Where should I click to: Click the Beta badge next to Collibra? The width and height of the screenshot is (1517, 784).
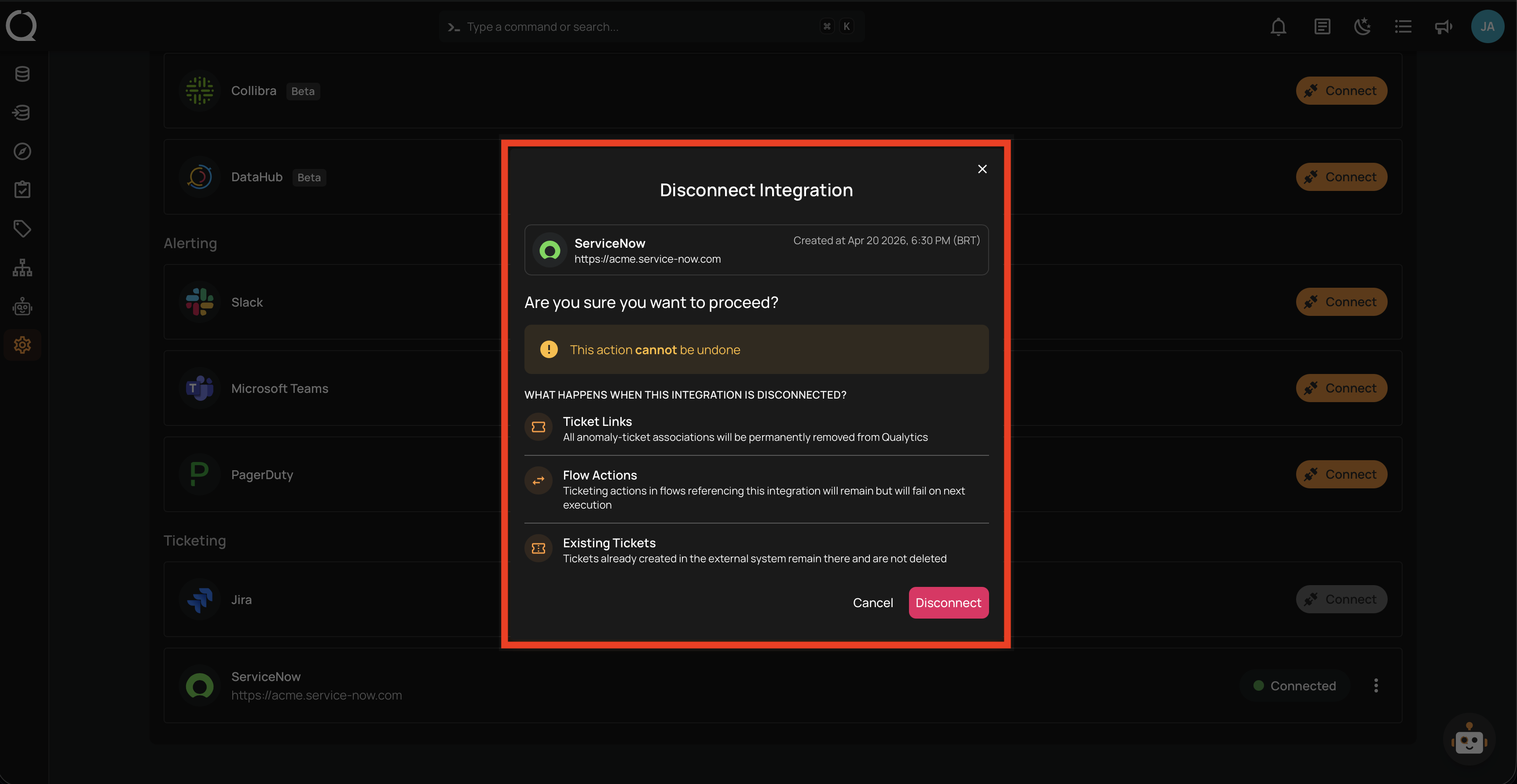tap(303, 92)
